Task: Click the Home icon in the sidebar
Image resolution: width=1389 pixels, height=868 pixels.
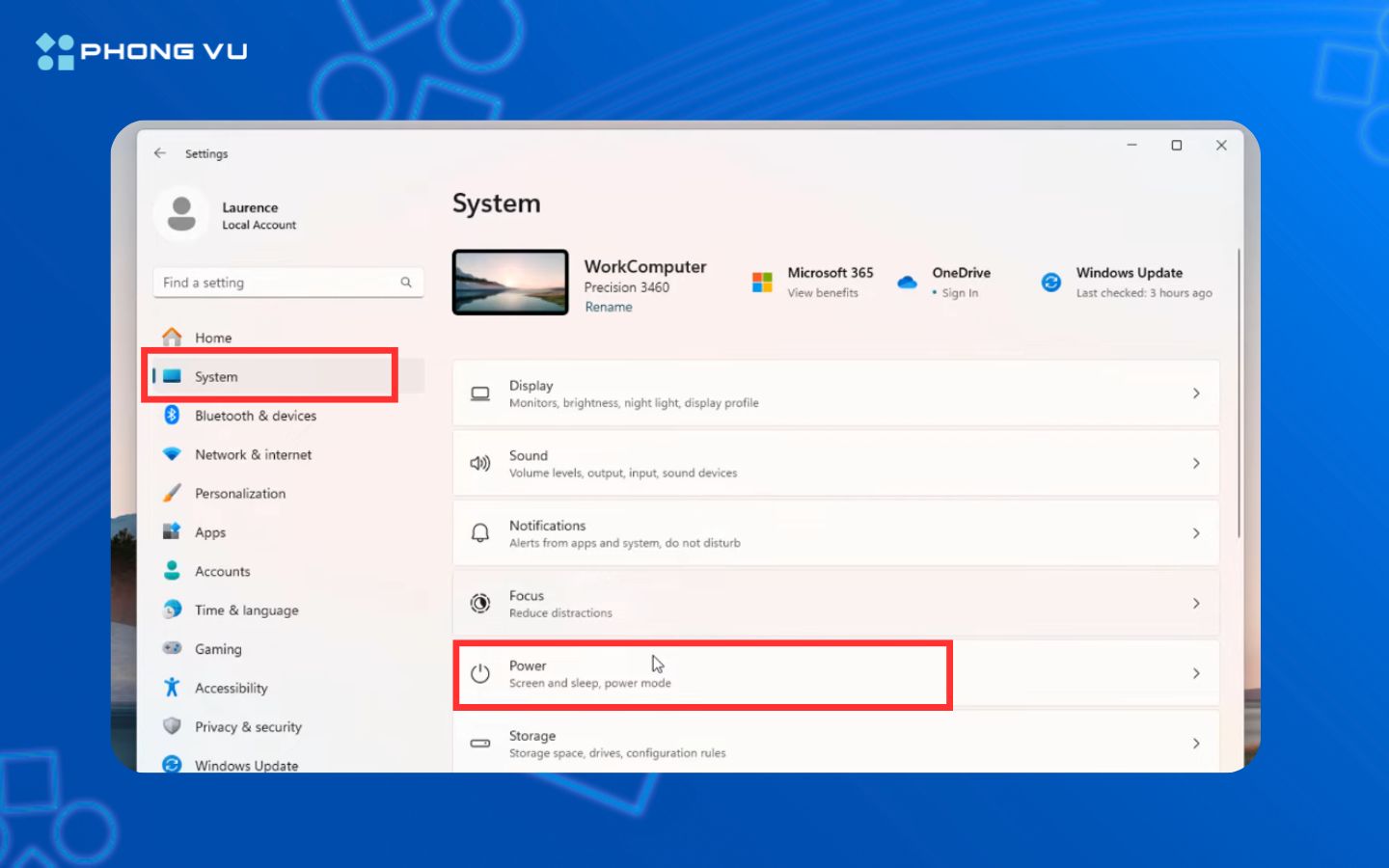Action: pos(173,338)
